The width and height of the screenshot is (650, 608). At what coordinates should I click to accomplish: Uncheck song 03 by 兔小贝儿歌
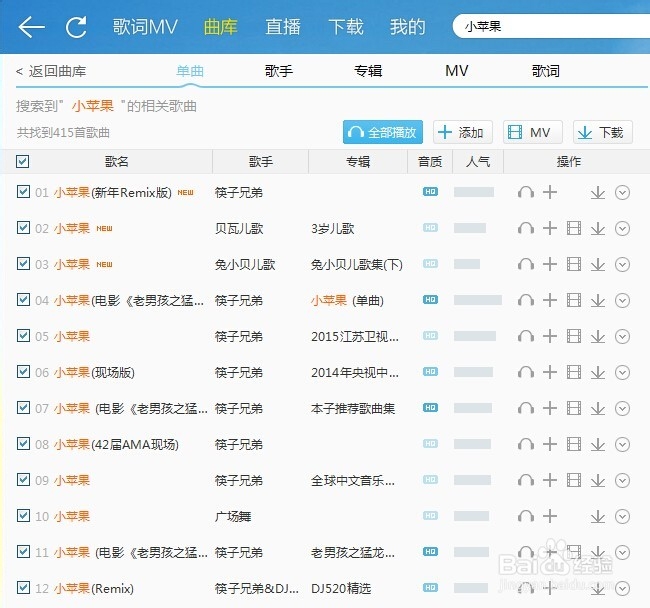coord(23,264)
